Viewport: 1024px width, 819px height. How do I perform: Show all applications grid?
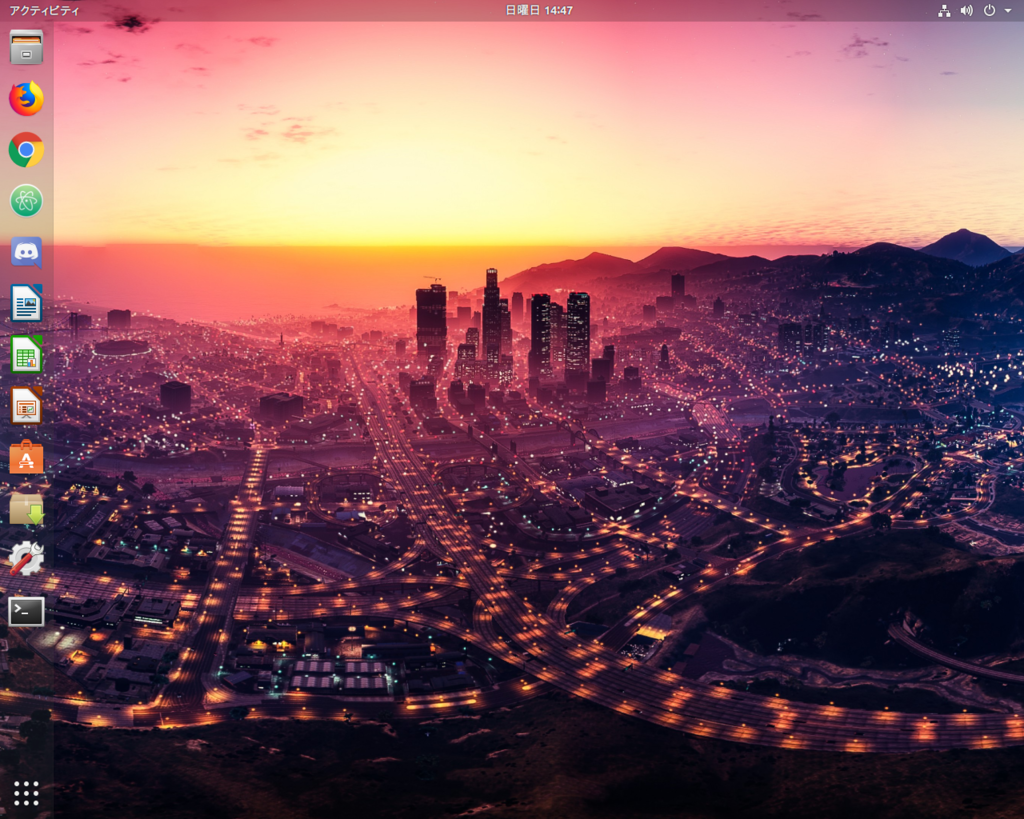(26, 794)
